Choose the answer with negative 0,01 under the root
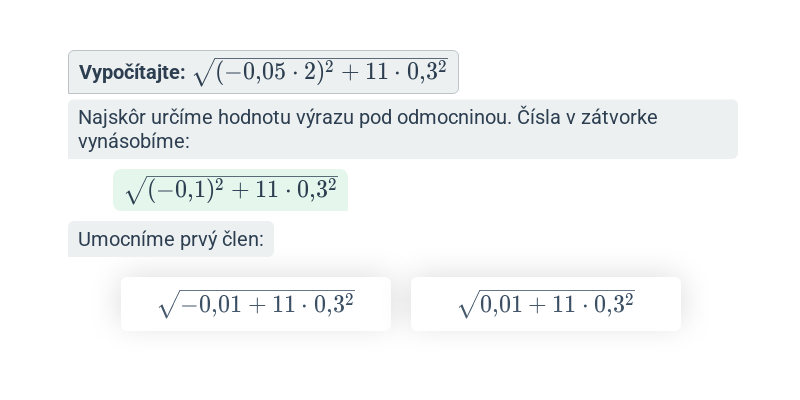The width and height of the screenshot is (800, 400). pyautogui.click(x=256, y=304)
